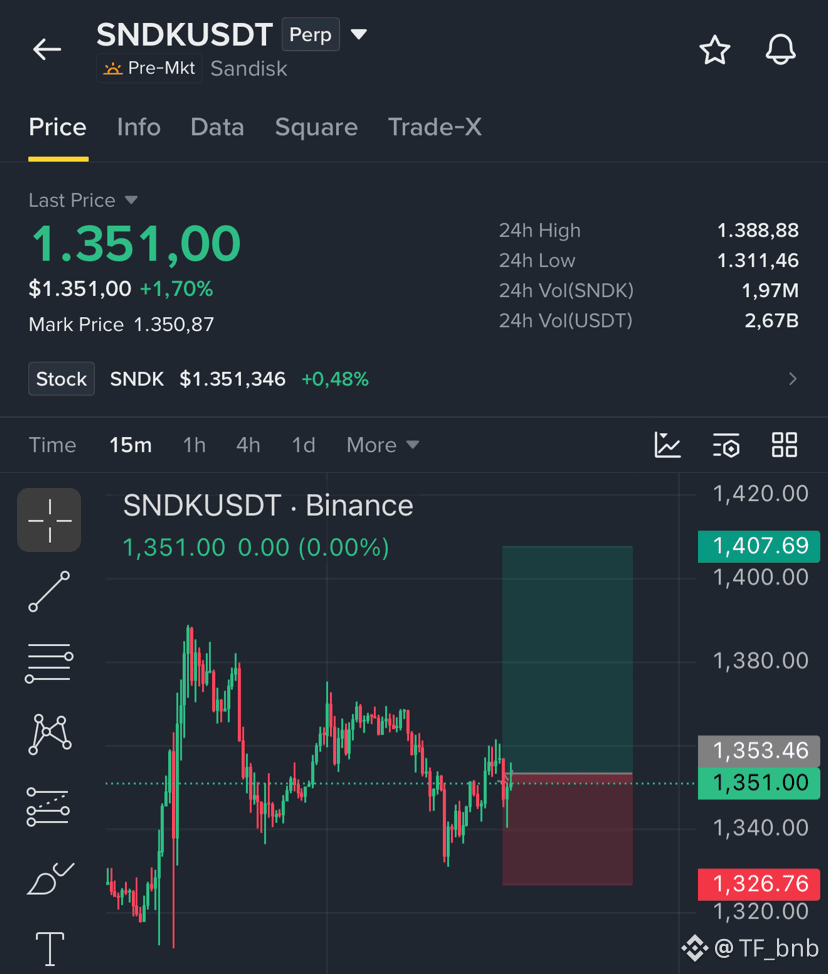Click the 1,326.76 stop-loss price label
The height and width of the screenshot is (974, 828).
pyautogui.click(x=759, y=884)
